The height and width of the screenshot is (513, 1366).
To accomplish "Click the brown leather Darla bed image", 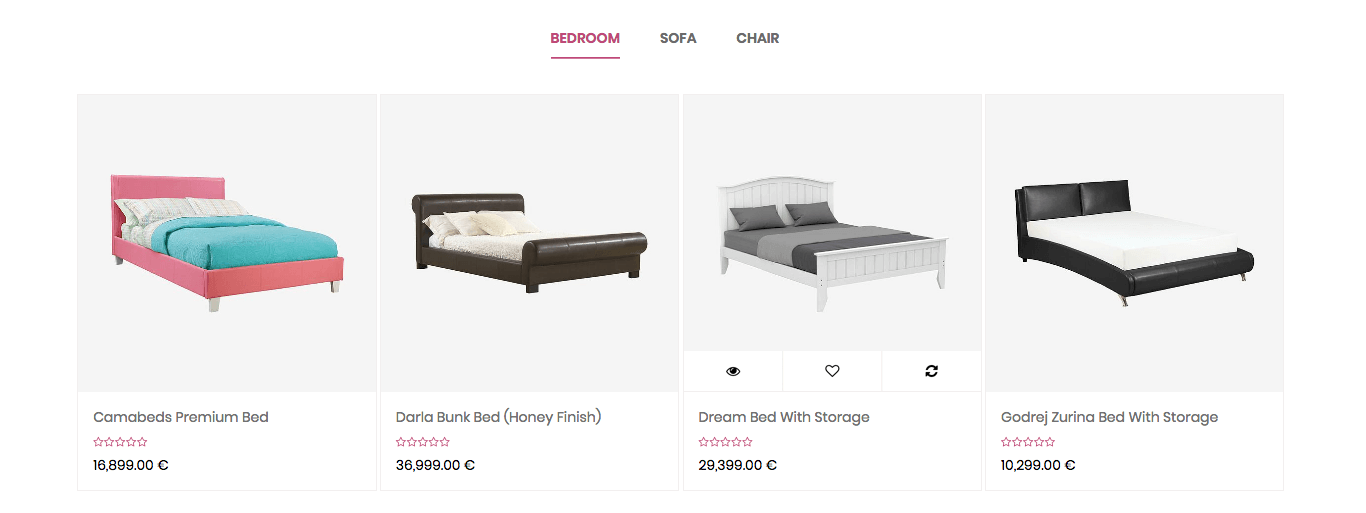I will pos(529,243).
